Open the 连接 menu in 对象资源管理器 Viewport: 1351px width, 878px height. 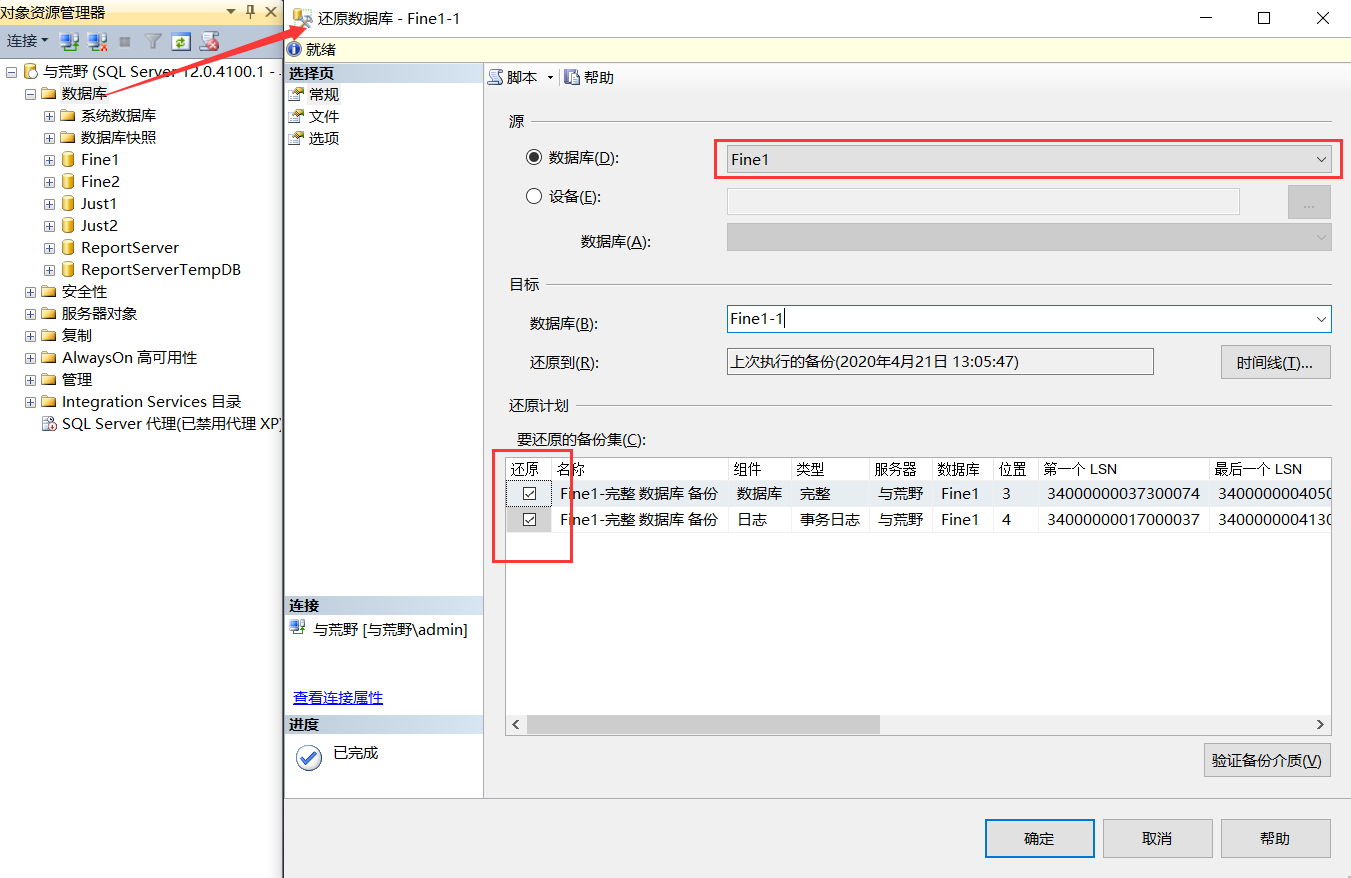coord(26,41)
